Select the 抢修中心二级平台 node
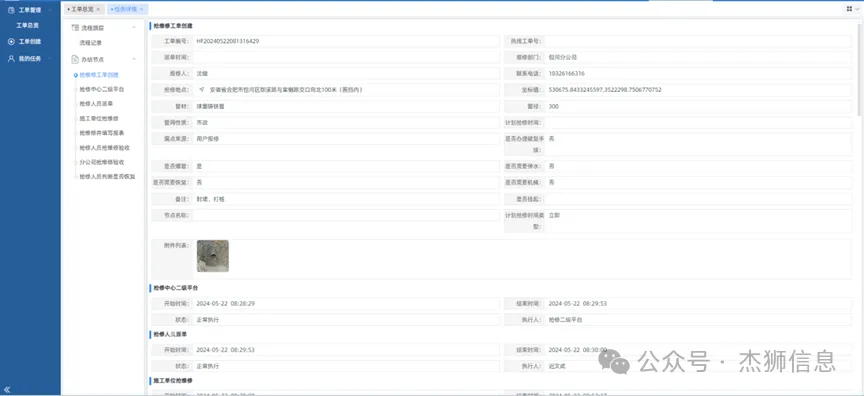 point(101,89)
